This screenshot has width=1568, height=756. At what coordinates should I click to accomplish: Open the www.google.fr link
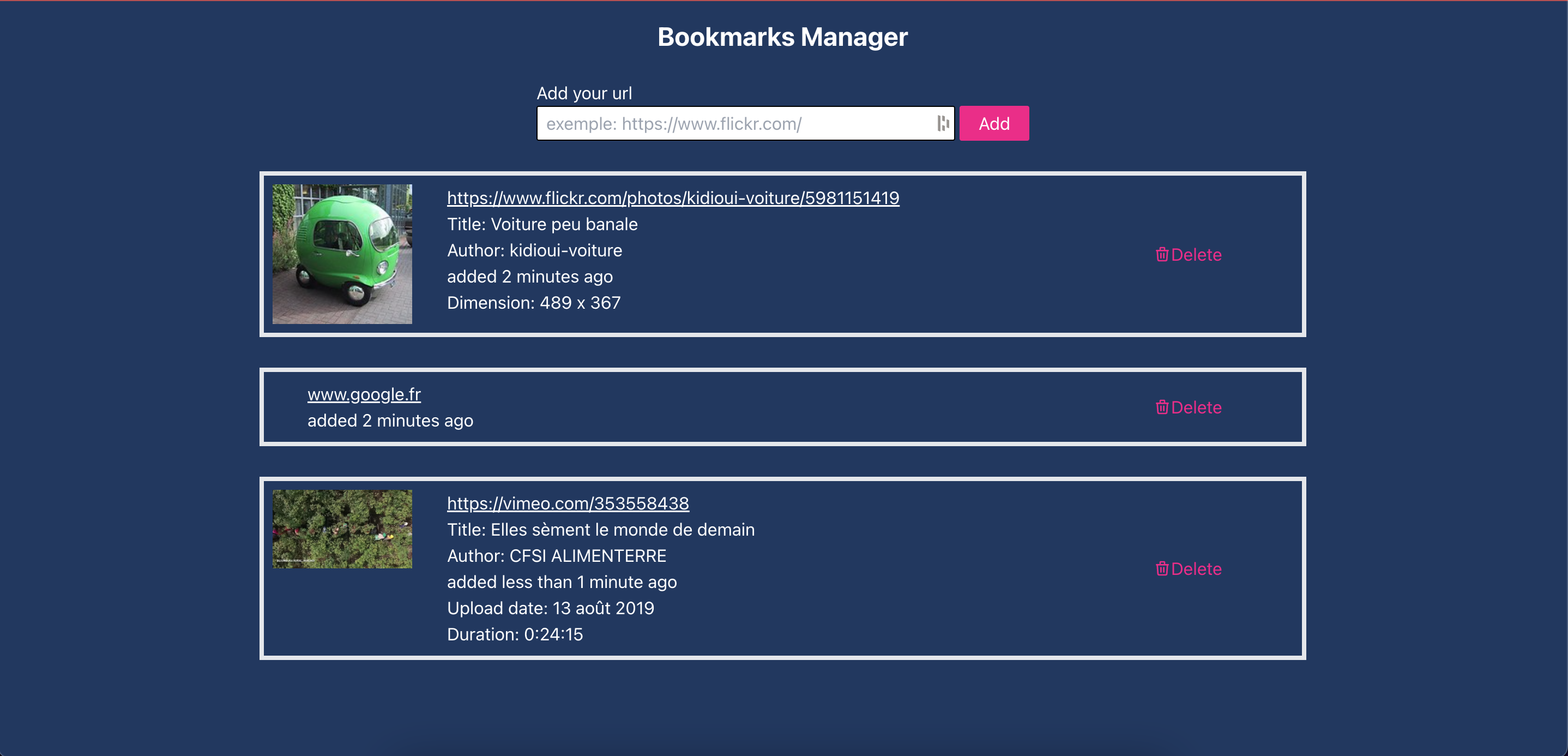click(364, 395)
